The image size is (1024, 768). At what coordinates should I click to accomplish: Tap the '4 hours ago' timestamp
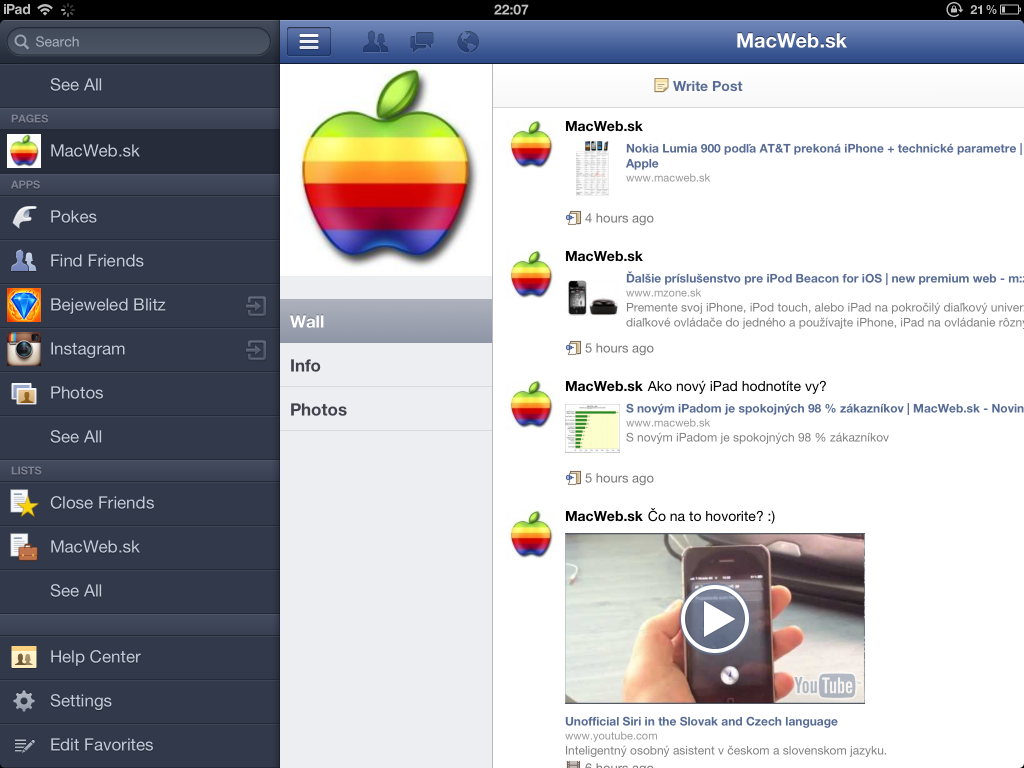[x=619, y=218]
